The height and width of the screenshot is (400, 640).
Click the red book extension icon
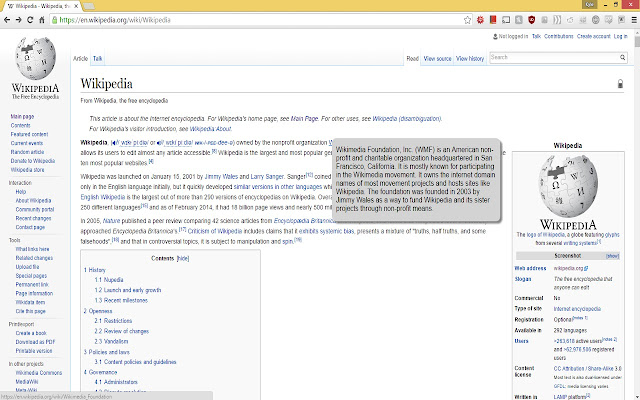(x=493, y=20)
